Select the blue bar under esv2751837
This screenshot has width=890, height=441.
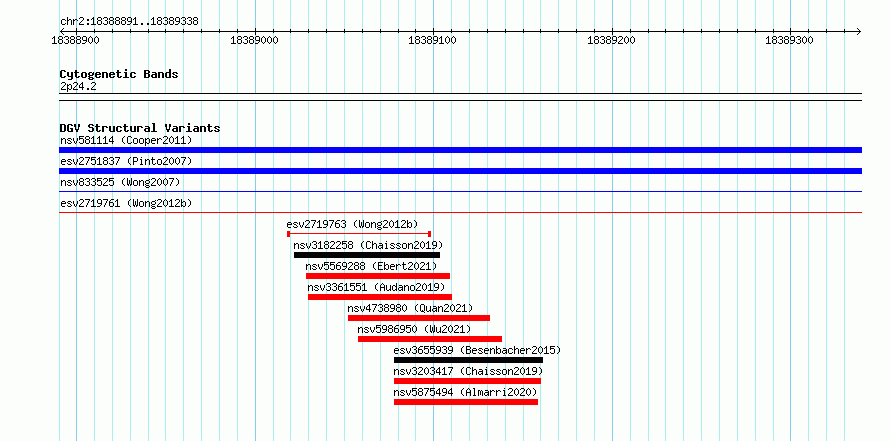[x=460, y=171]
